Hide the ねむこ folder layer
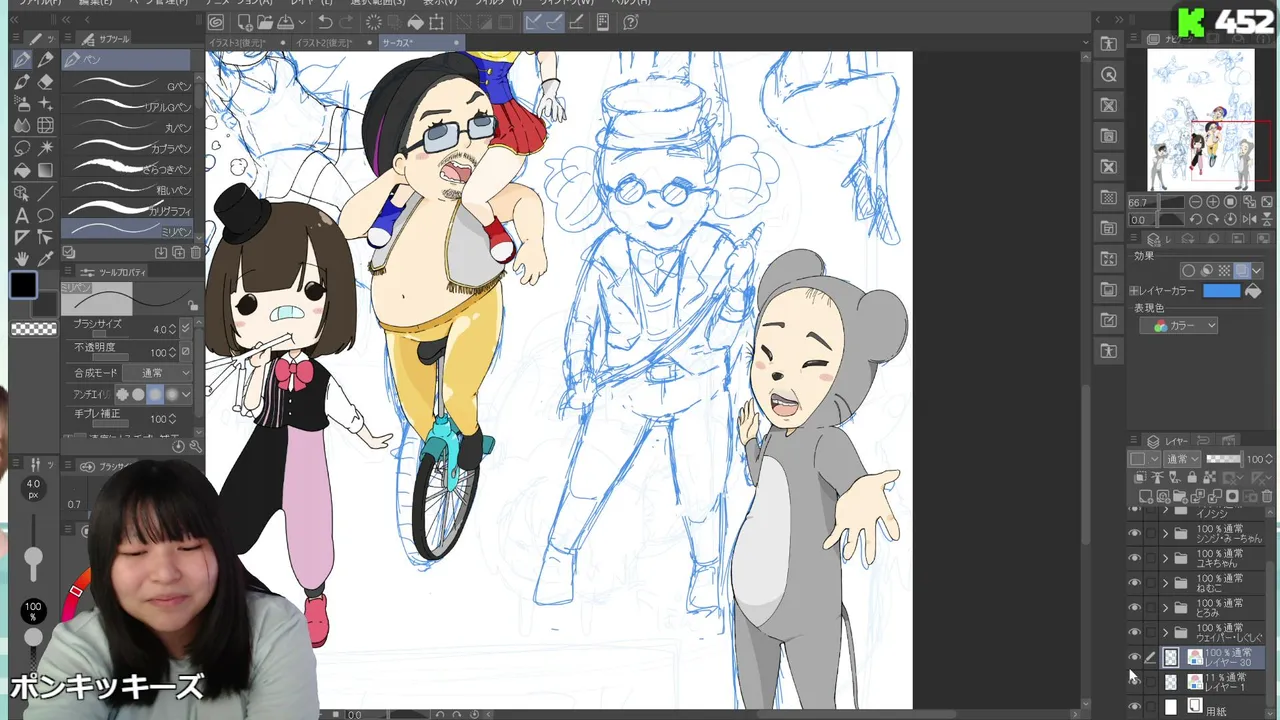The height and width of the screenshot is (720, 1280). click(1134, 583)
